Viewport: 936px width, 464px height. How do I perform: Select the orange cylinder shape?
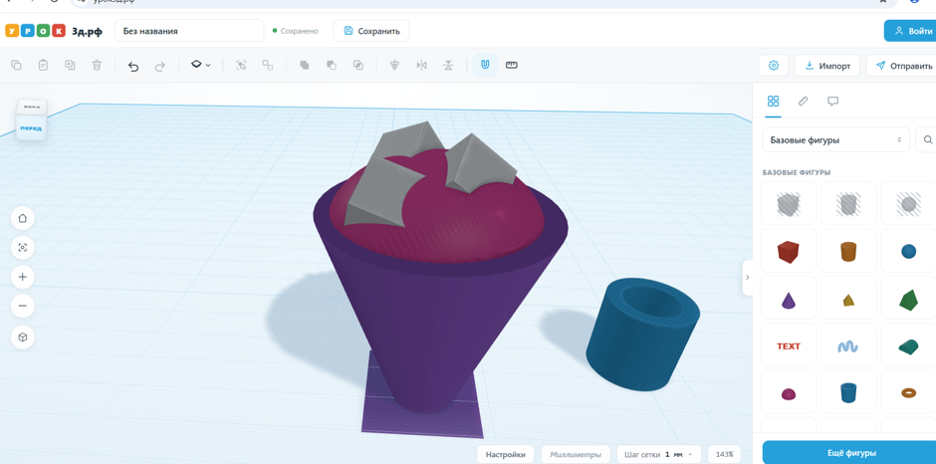click(x=848, y=251)
